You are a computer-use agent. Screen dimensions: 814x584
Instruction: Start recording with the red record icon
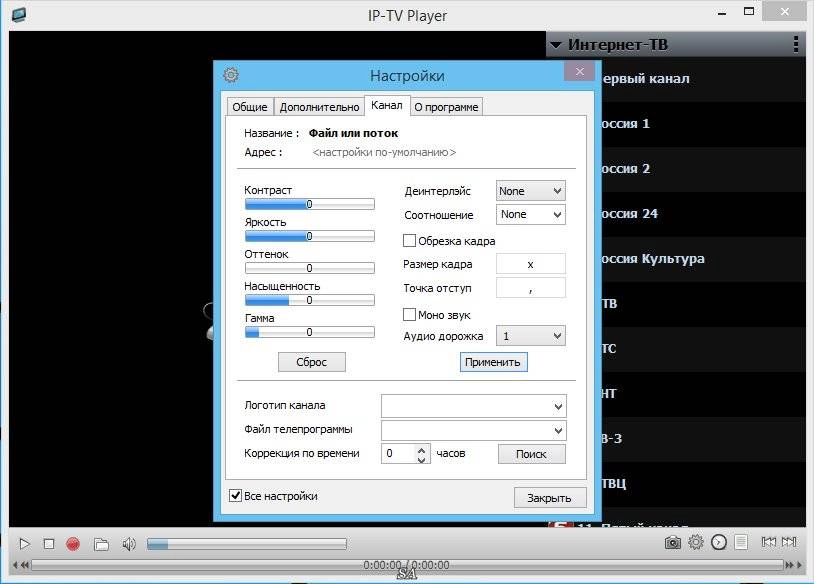pos(73,544)
